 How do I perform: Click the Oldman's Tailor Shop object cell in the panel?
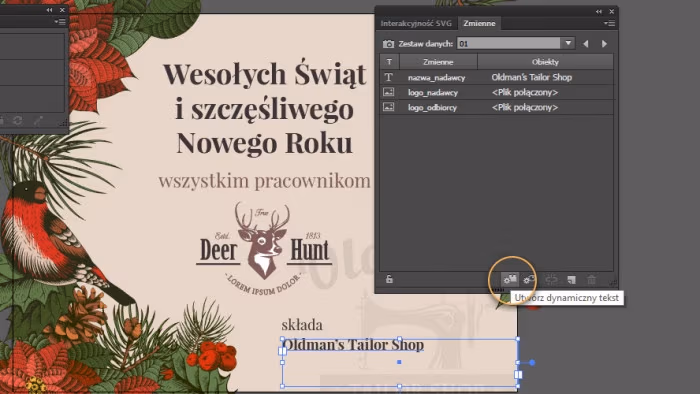(x=532, y=77)
